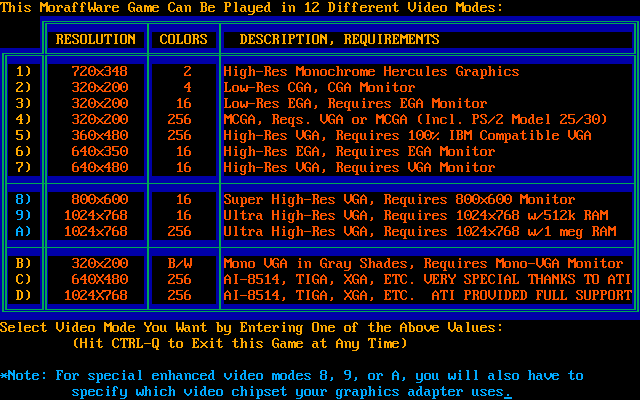Click the 'Hit CTRL-Q to Exit' text
Screen dimensions: 640x400
tap(240, 344)
